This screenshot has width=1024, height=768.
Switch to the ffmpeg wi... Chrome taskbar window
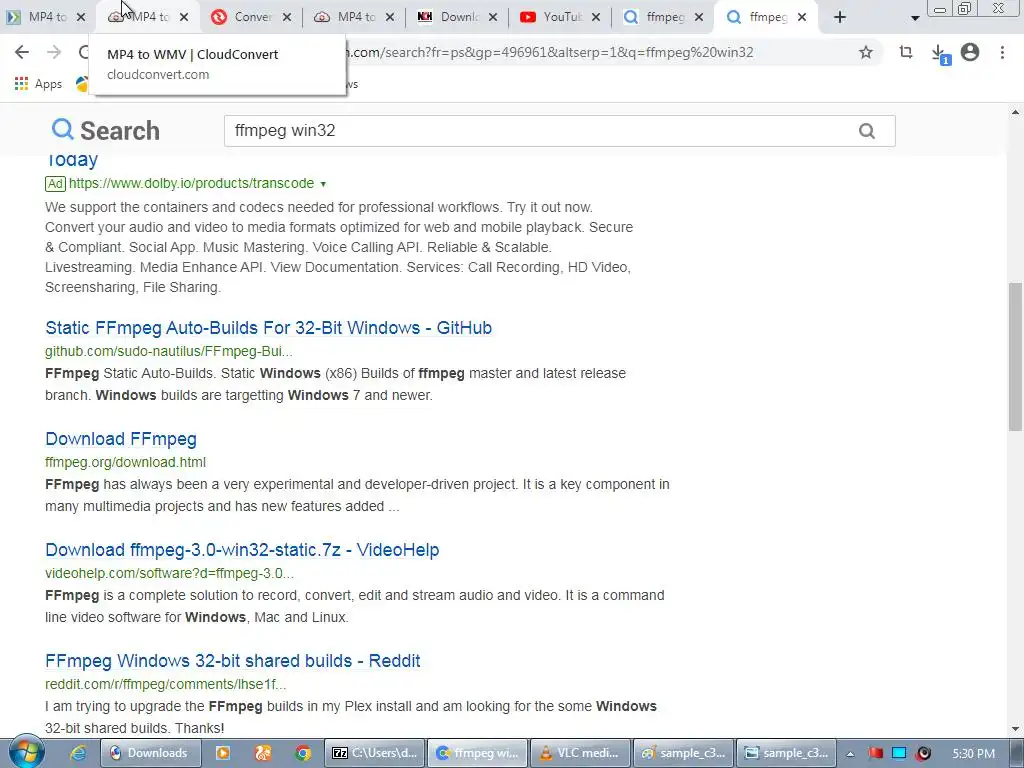[x=478, y=753]
